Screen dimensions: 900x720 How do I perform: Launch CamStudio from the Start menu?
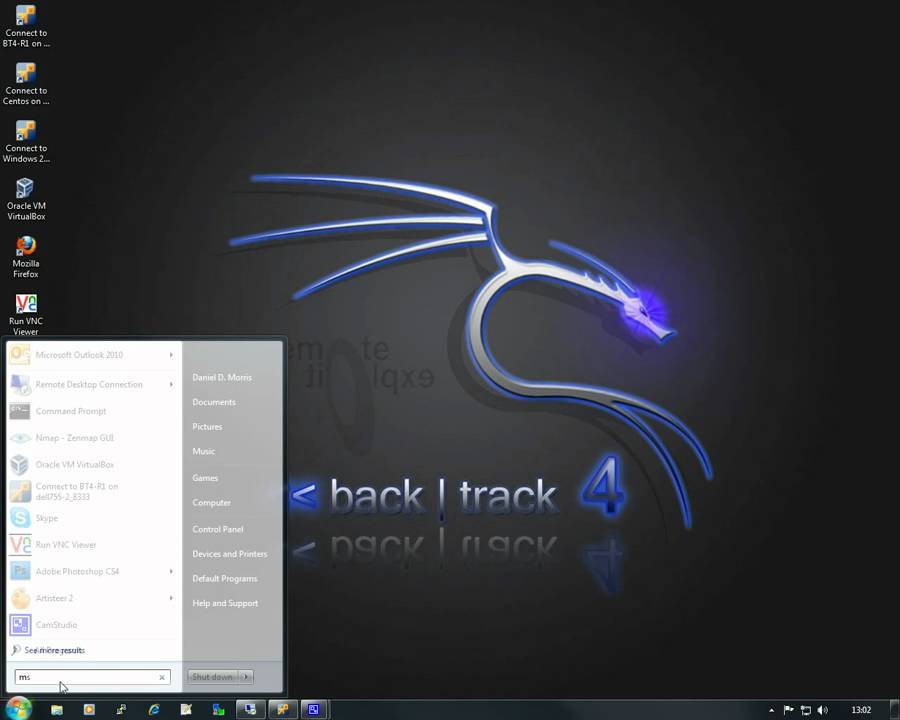click(x=94, y=625)
